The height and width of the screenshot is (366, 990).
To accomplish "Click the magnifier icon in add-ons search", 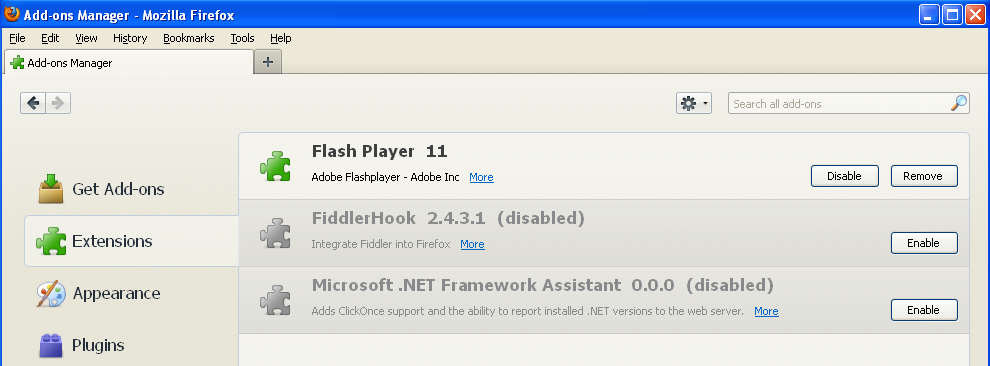I will pos(959,103).
